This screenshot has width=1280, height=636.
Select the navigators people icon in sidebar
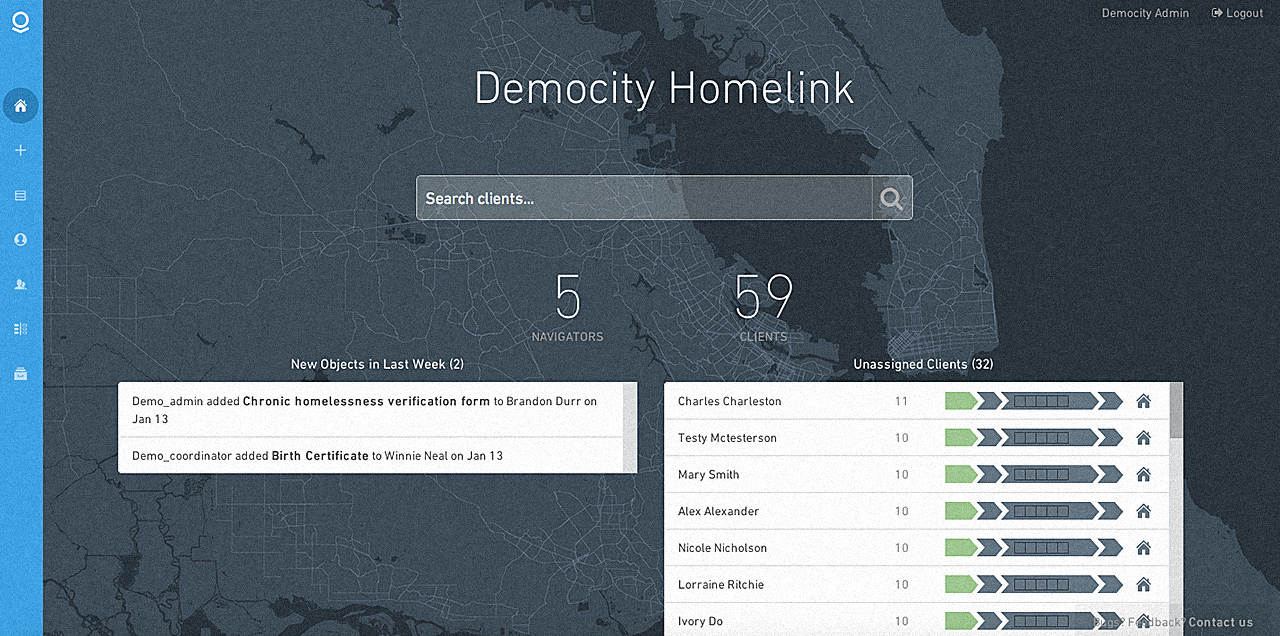click(20, 283)
